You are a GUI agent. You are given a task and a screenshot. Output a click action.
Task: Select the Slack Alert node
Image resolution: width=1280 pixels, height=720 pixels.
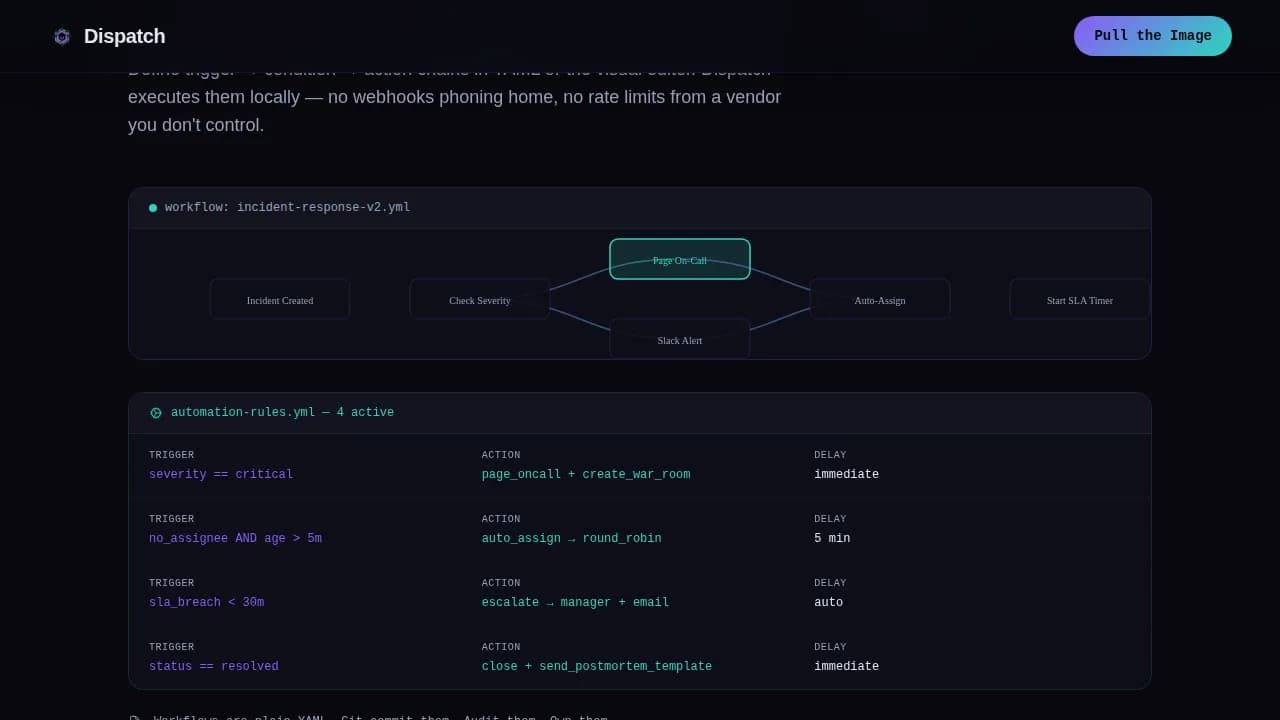pyautogui.click(x=680, y=340)
